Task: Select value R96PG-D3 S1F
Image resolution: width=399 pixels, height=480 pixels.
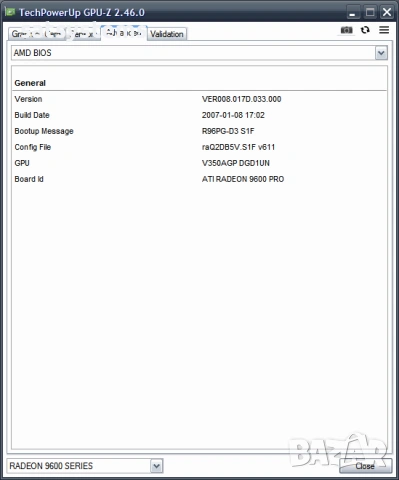Action: pyautogui.click(x=228, y=131)
